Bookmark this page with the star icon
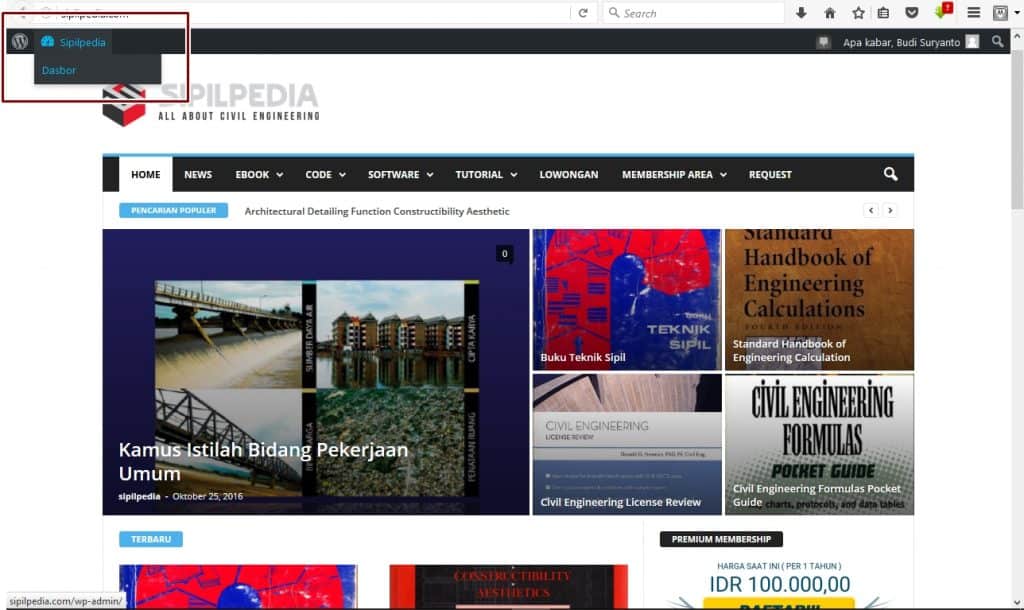The height and width of the screenshot is (610, 1024). [x=858, y=13]
